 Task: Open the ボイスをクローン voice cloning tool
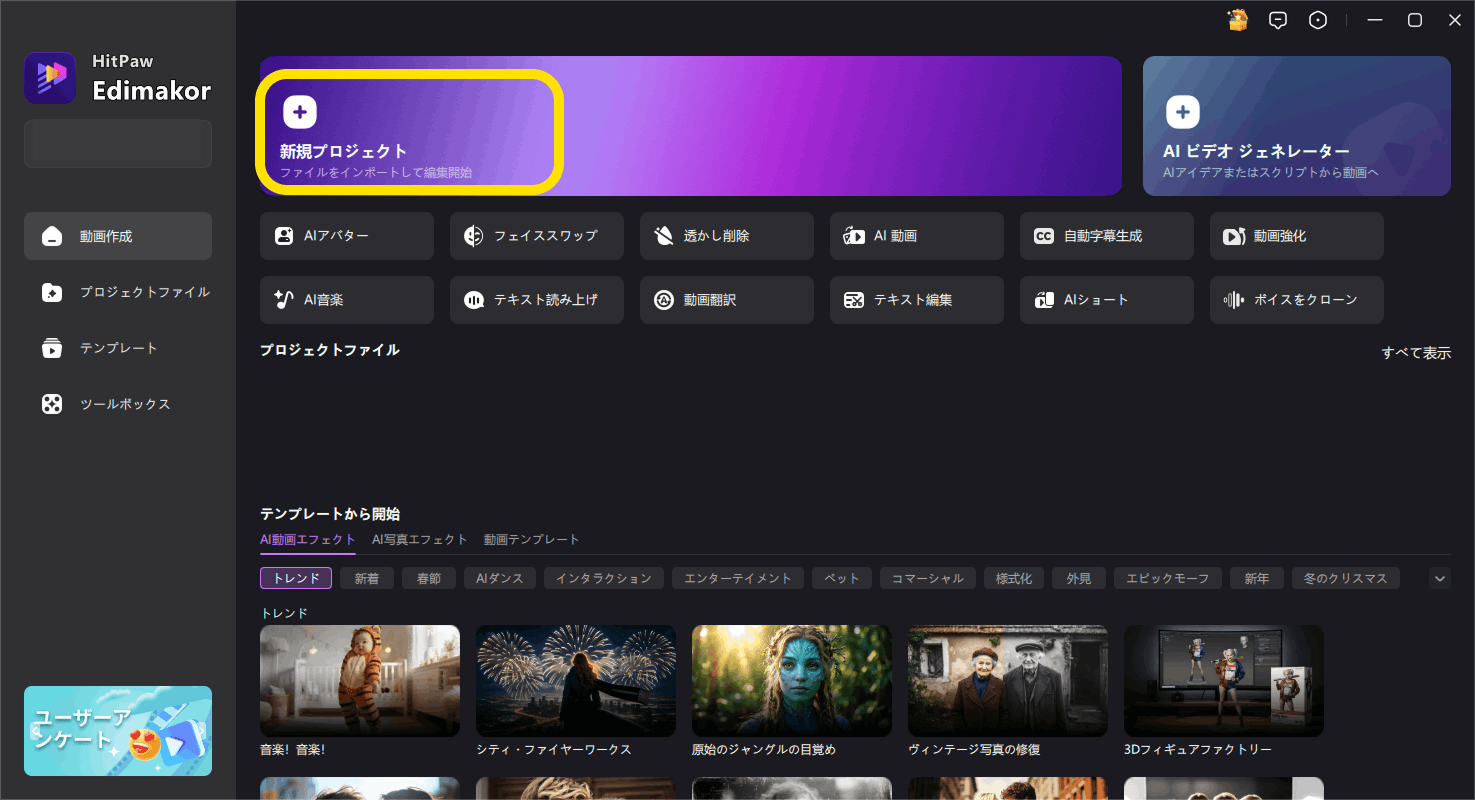pyautogui.click(x=1296, y=299)
